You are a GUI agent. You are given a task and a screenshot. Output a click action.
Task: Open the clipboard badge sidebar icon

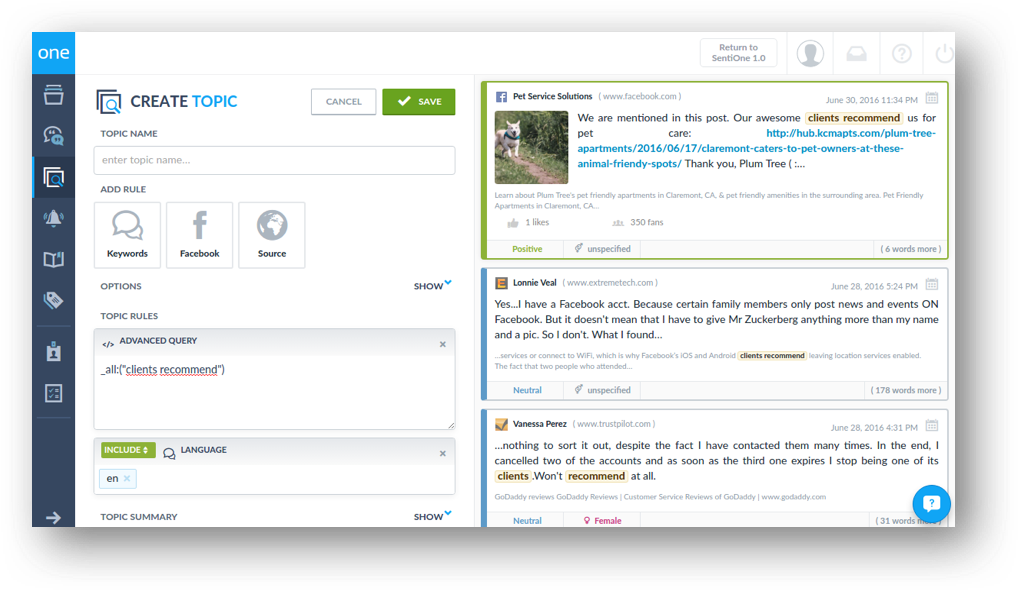coord(53,351)
